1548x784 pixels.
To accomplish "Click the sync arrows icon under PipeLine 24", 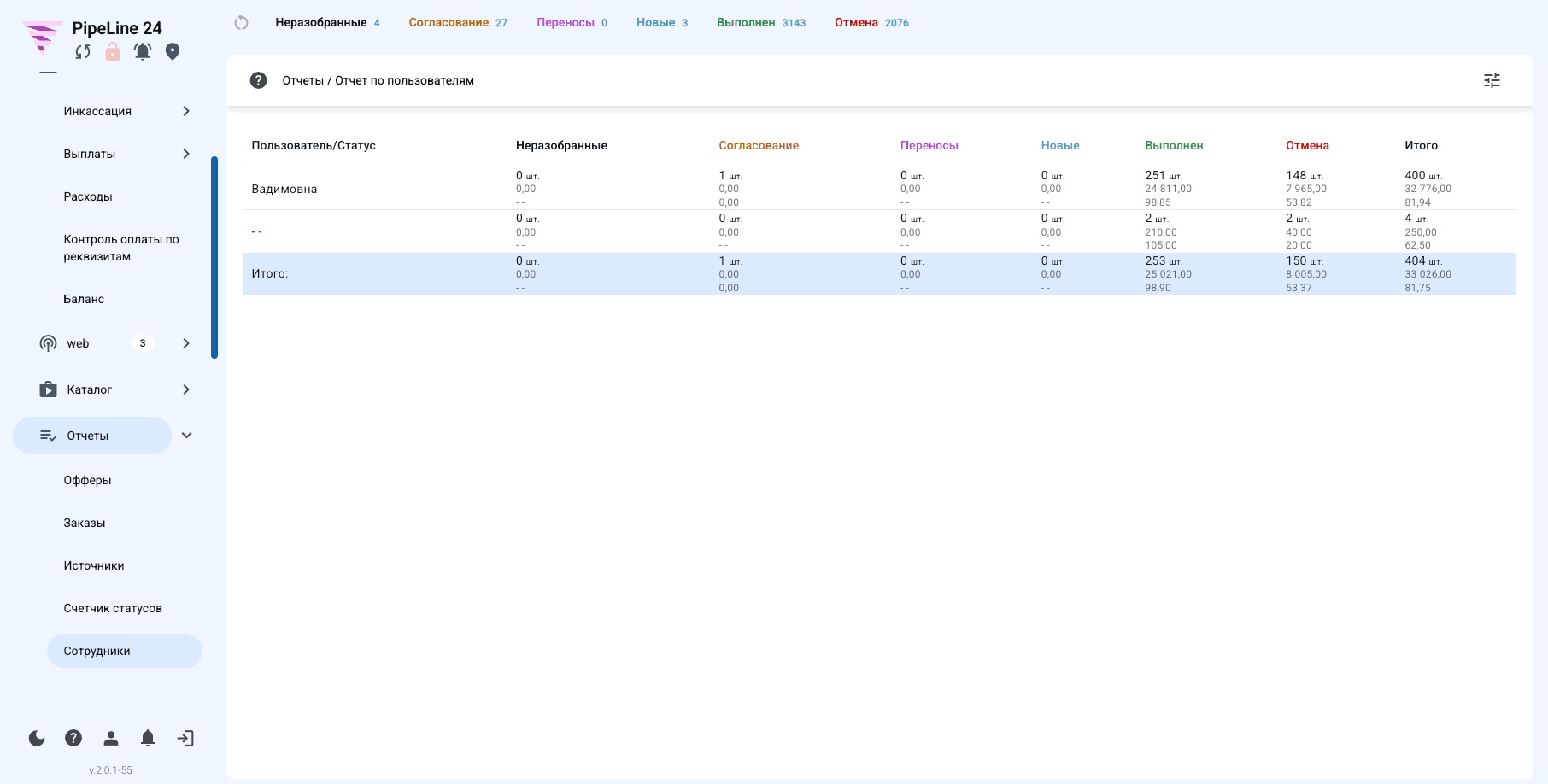I will point(83,52).
